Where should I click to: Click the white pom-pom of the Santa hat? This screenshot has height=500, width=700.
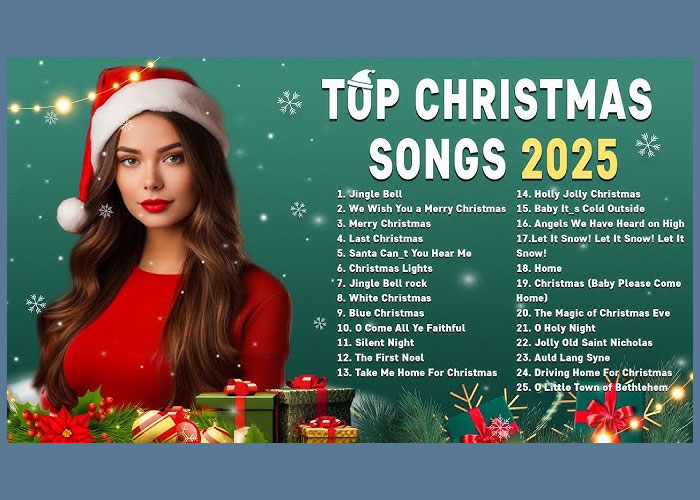click(71, 215)
